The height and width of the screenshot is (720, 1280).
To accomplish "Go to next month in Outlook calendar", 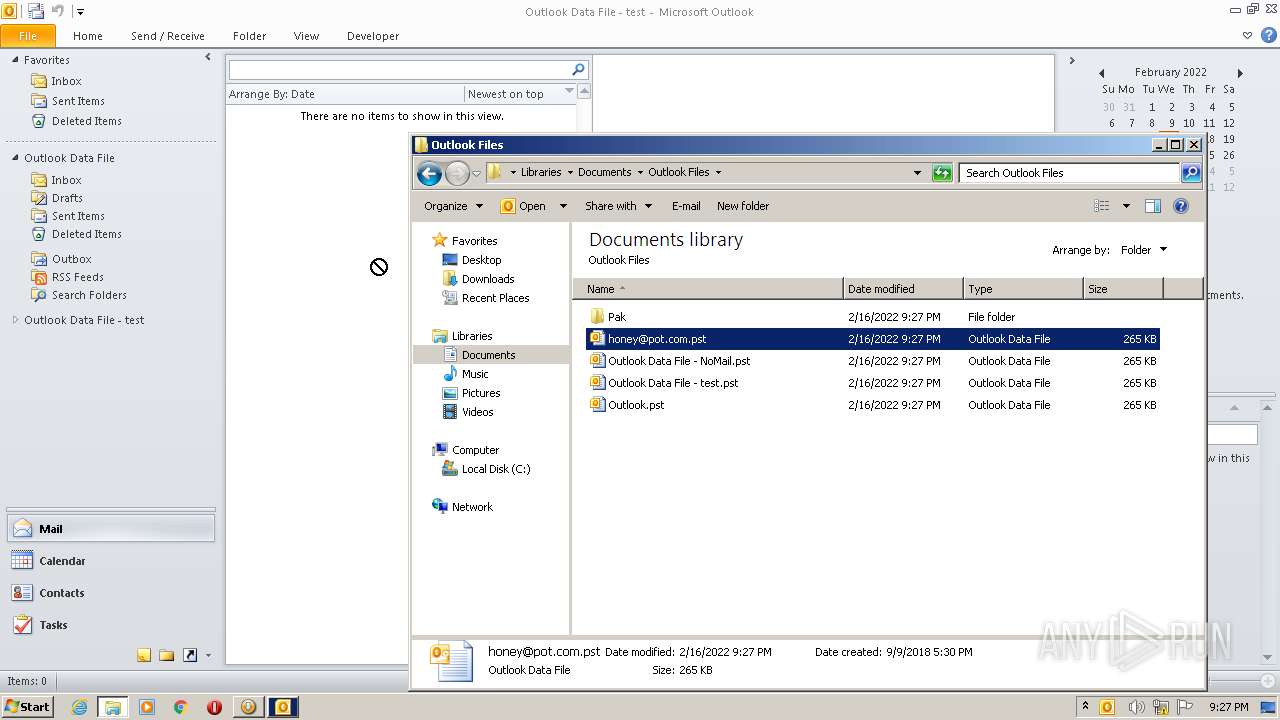I will click(x=1240, y=73).
